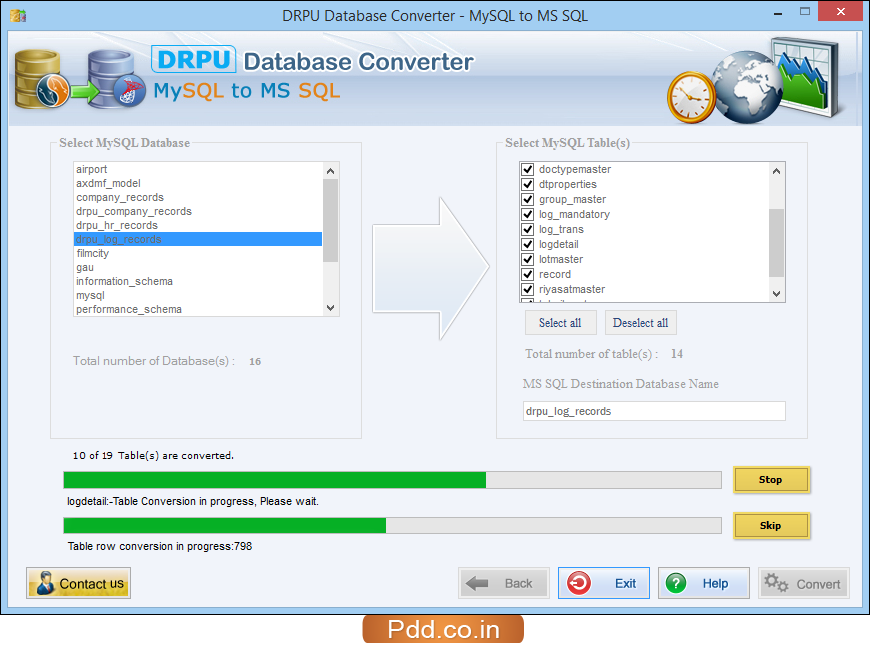The image size is (870, 650).
Task: Toggle the record table checkbox
Action: pos(528,274)
